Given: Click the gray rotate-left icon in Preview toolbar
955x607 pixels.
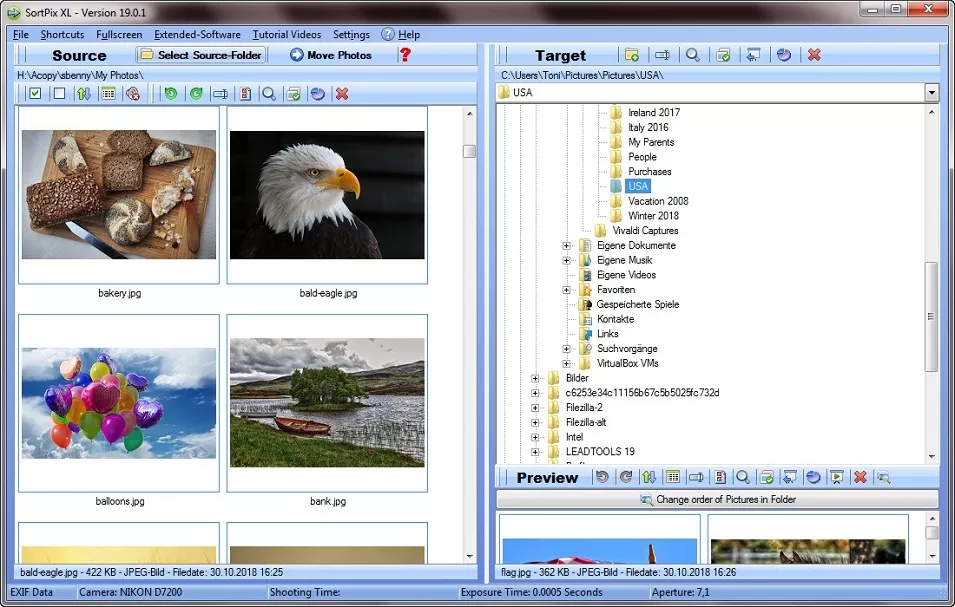Looking at the screenshot, I should click(x=602, y=477).
